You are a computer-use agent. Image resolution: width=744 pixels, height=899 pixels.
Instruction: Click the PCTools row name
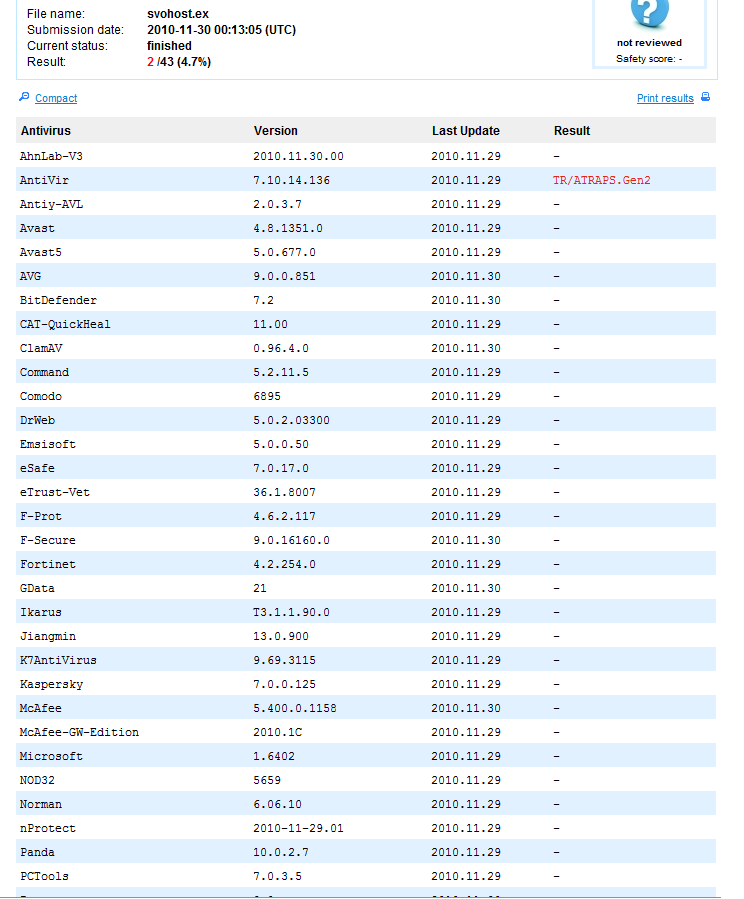(x=44, y=877)
